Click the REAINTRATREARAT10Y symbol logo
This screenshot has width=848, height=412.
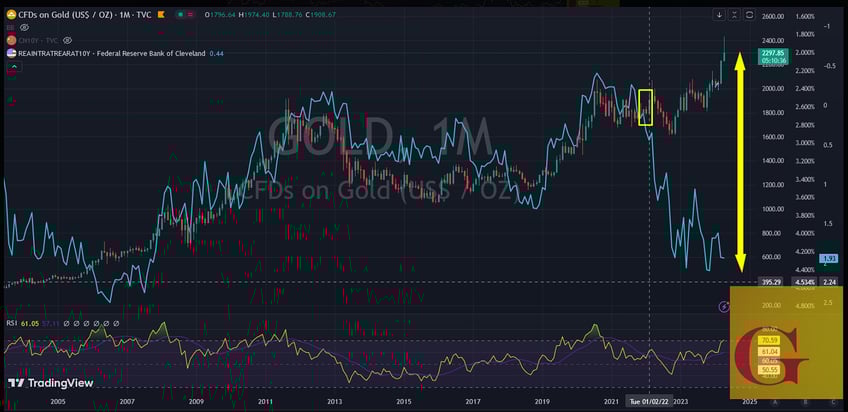pyautogui.click(x=10, y=54)
